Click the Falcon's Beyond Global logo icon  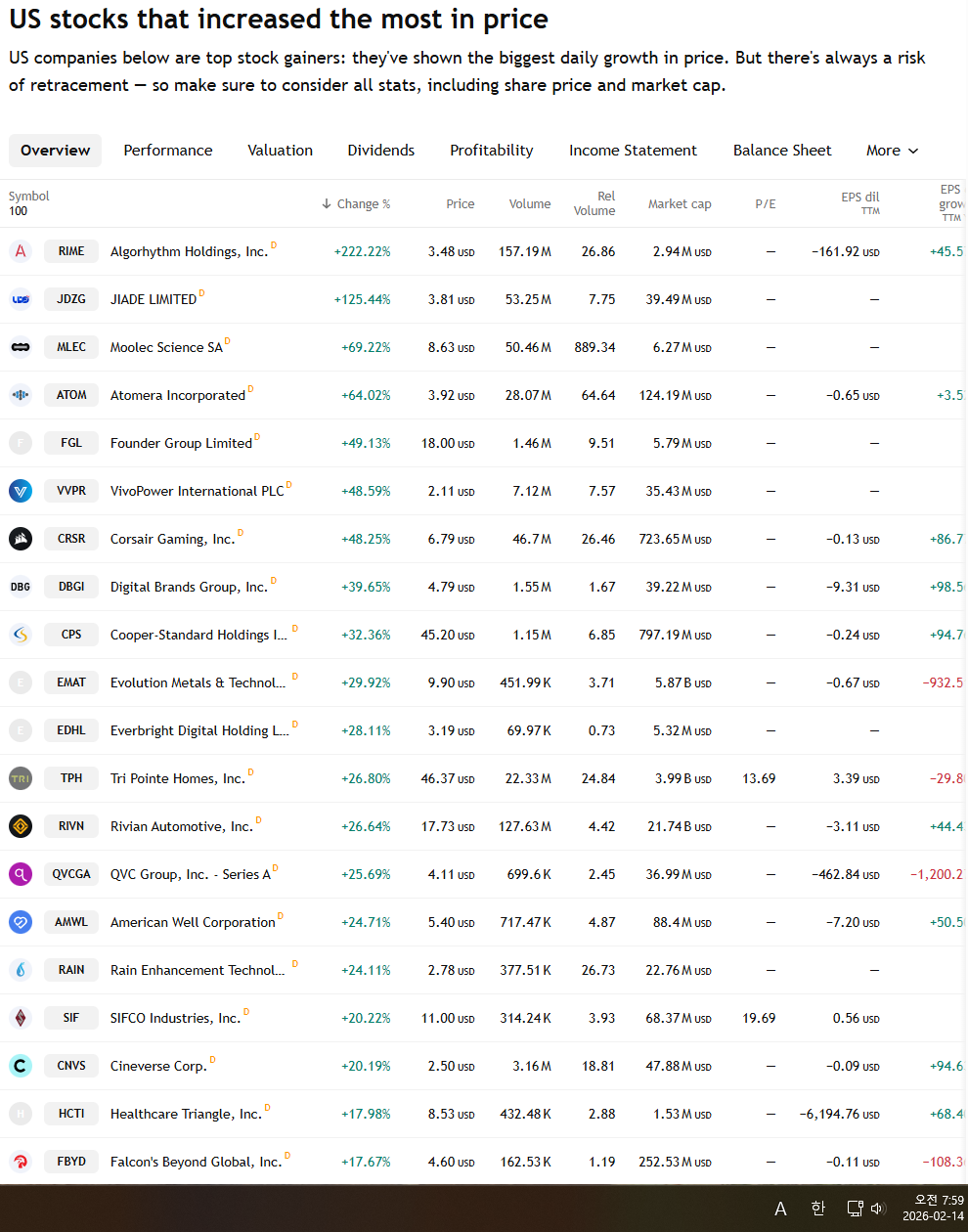(21, 1162)
